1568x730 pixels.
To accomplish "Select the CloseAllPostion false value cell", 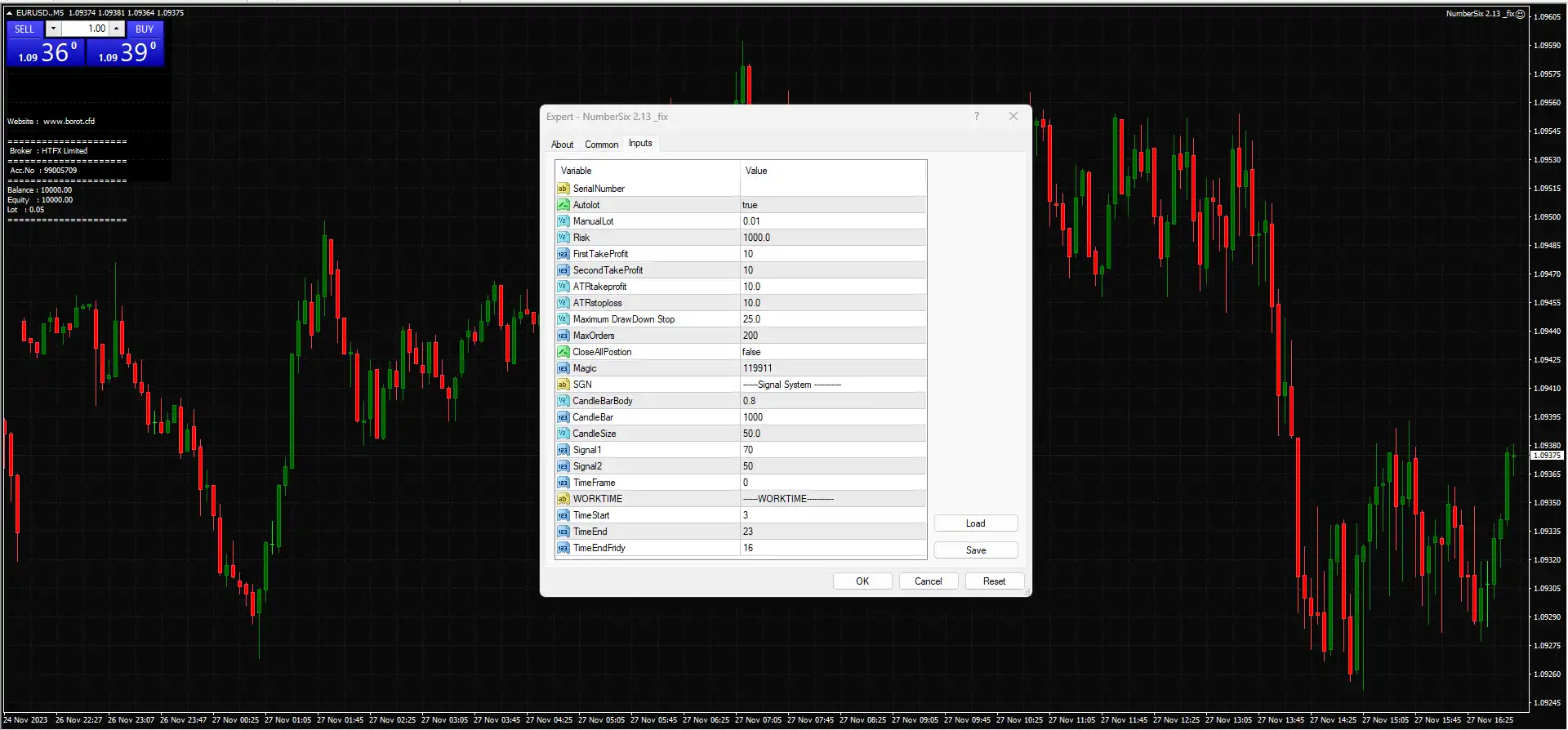I will coord(832,352).
